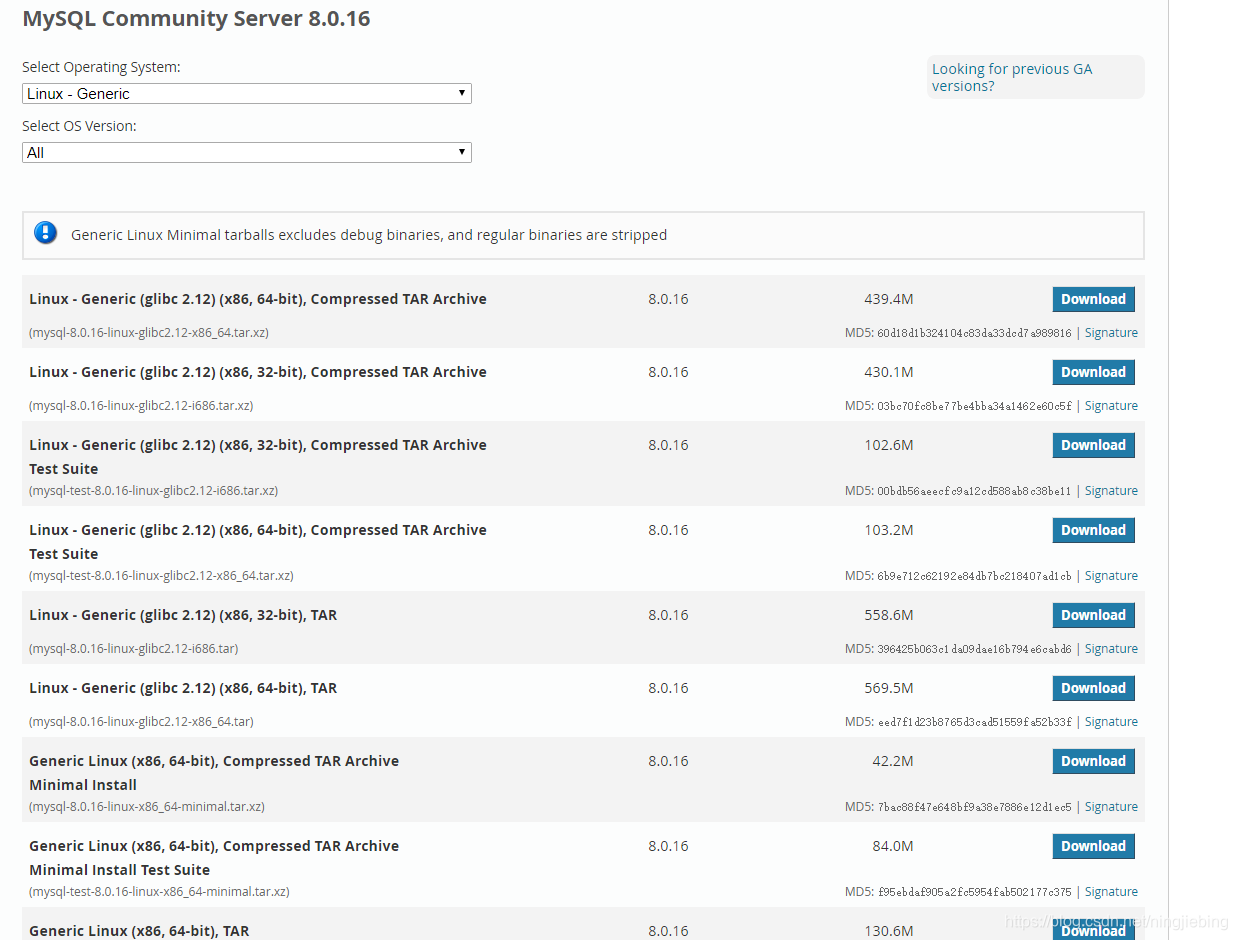The height and width of the screenshot is (940, 1237).
Task: Click filename (mysql-8.0.16-linux-glibc2.12-x86_64.tar)
Action: 141,722
